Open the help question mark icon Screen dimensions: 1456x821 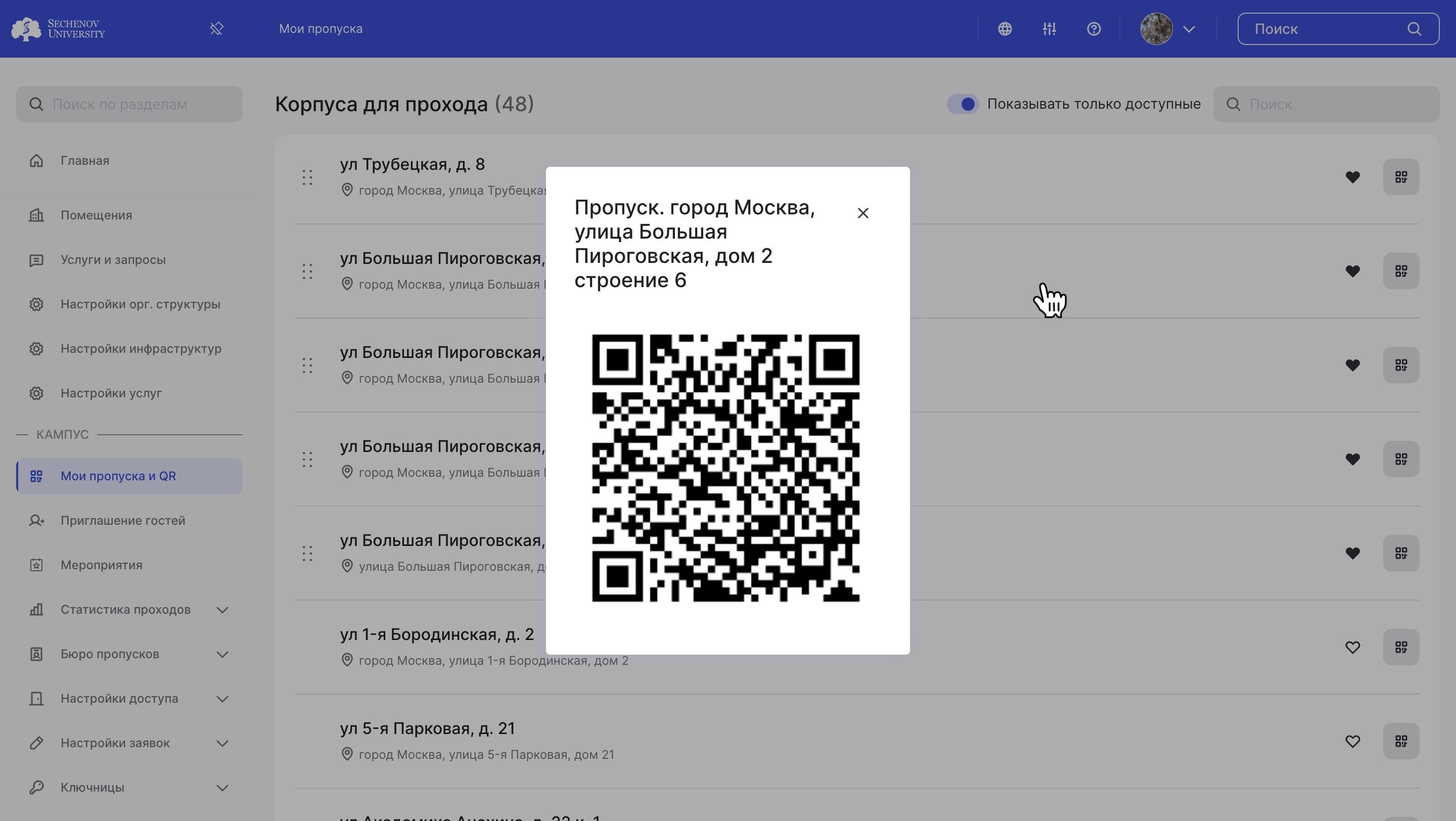[1094, 29]
